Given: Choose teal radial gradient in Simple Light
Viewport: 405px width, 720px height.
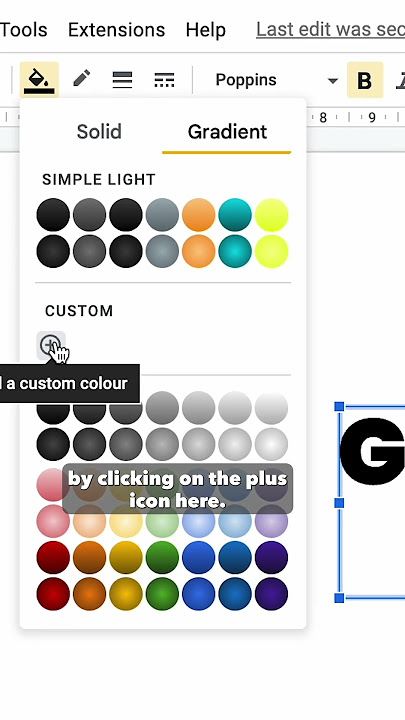Looking at the screenshot, I should click(235, 252).
